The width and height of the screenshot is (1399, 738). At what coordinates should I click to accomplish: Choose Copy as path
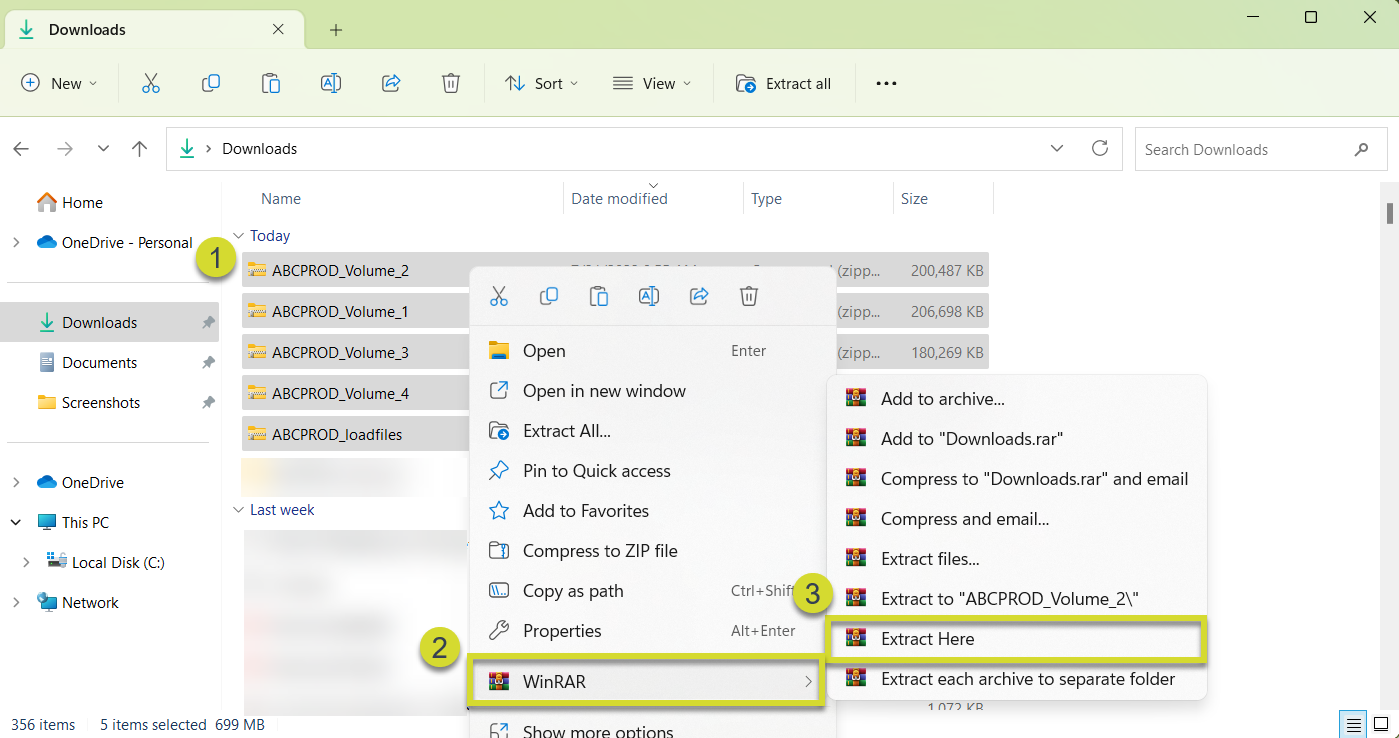click(x=652, y=591)
